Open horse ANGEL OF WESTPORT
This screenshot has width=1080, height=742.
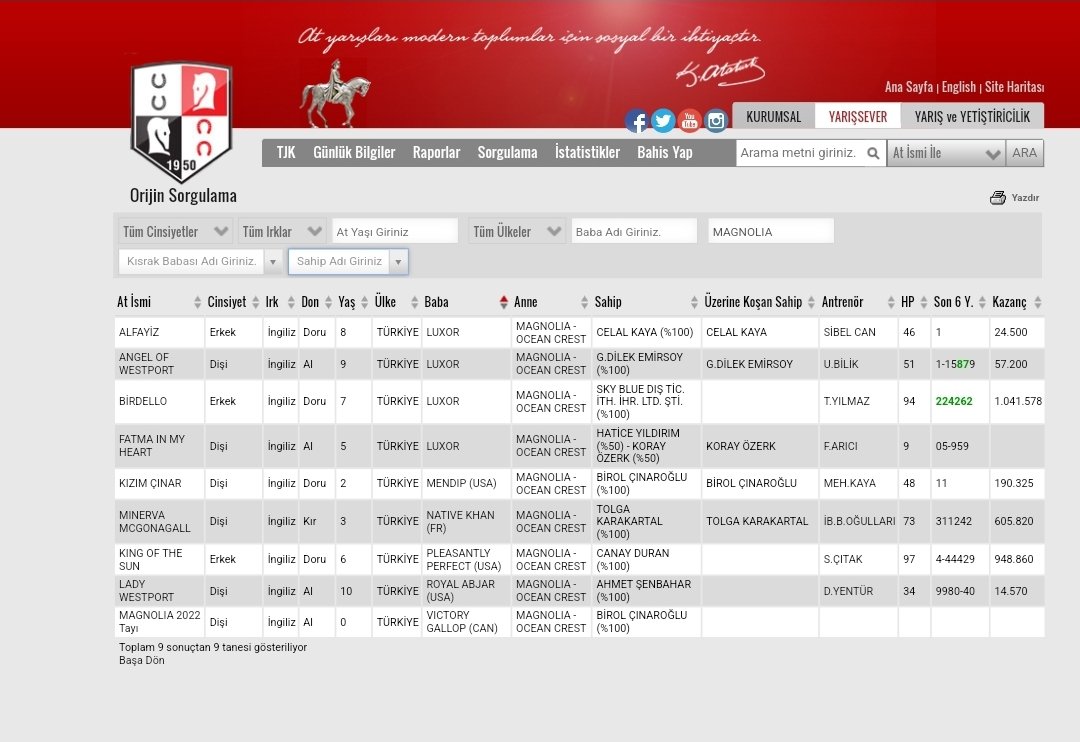pos(146,364)
